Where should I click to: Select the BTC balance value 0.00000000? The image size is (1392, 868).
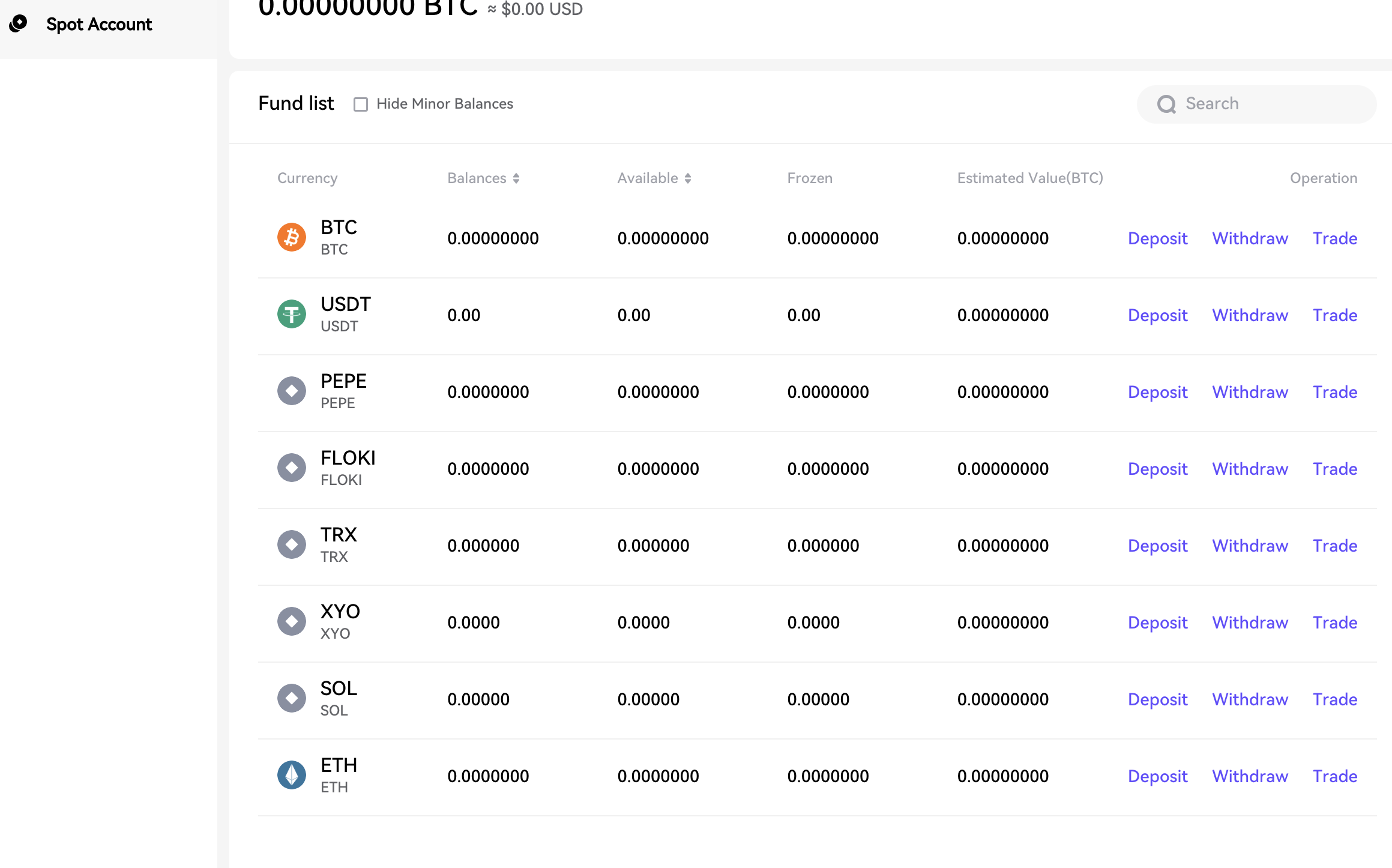(493, 238)
